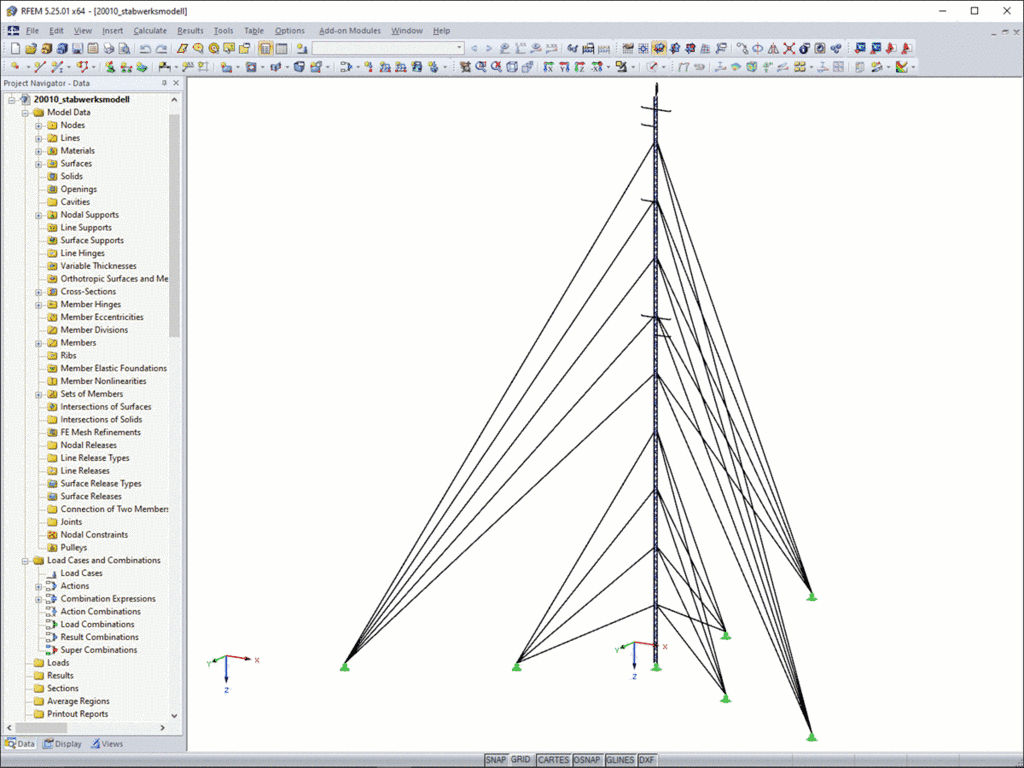Click the color scale icon at toolbar end

901,67
